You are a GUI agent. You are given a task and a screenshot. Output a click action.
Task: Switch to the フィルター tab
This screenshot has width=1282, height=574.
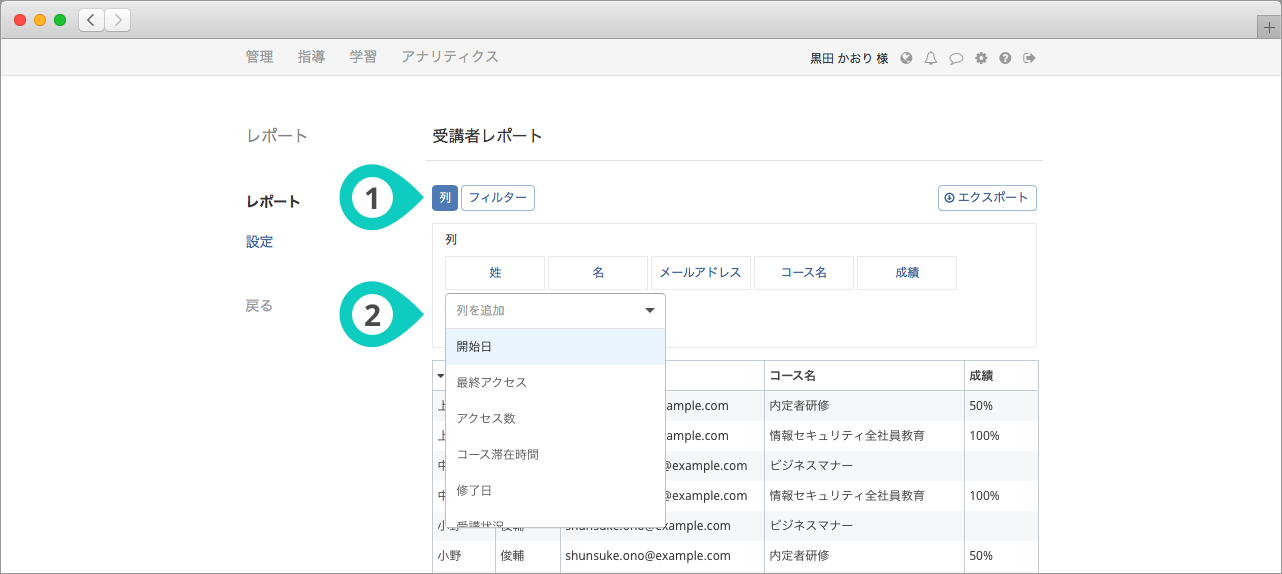pos(498,198)
